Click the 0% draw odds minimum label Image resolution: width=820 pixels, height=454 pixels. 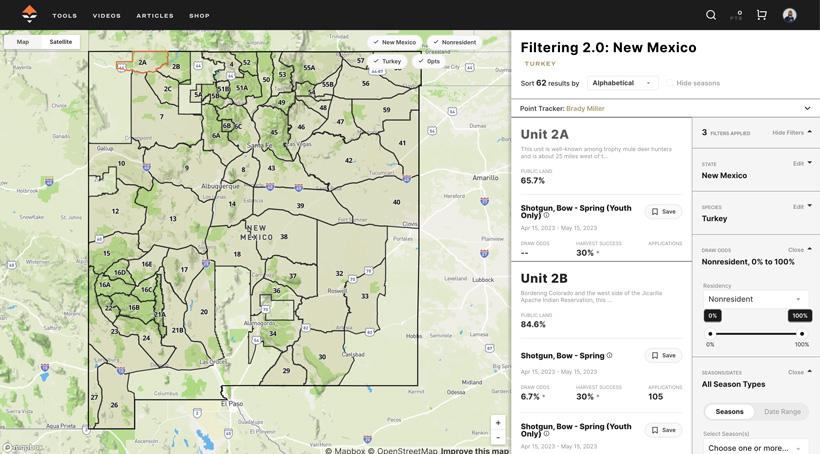click(x=713, y=315)
